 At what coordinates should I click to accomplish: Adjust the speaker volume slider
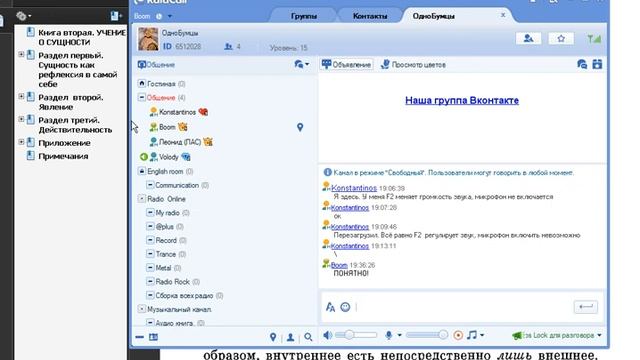tap(356, 335)
